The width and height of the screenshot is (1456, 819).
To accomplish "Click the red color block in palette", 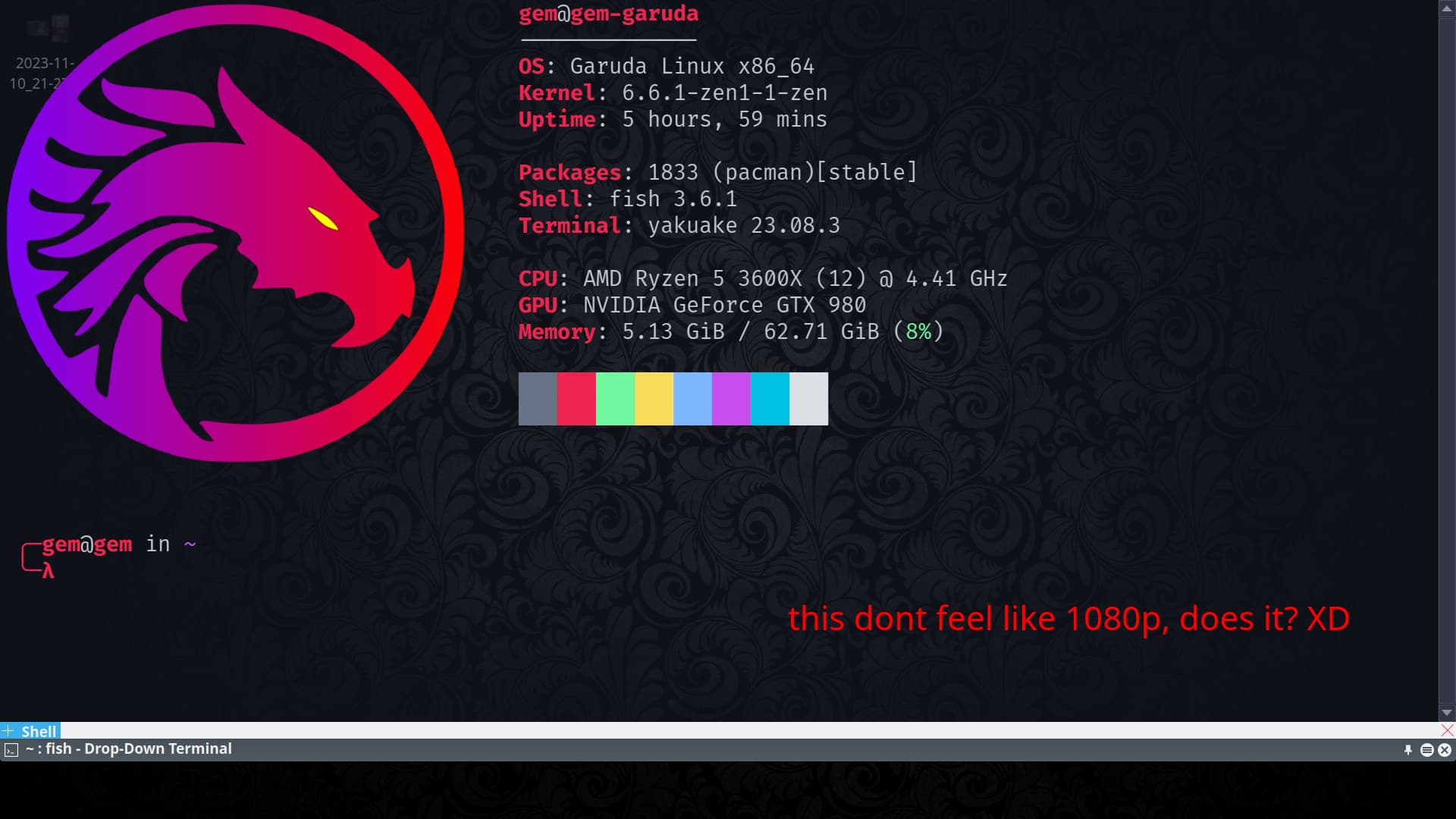I will coord(576,399).
